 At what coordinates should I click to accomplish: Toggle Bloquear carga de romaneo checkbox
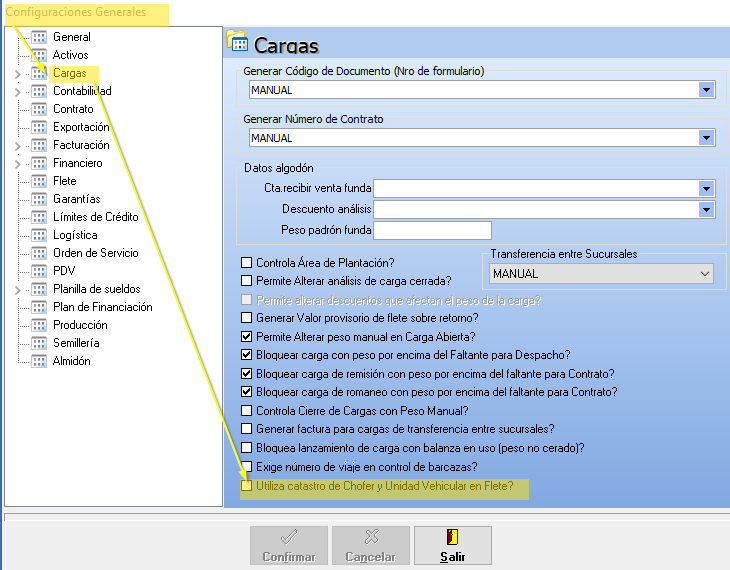[246, 392]
